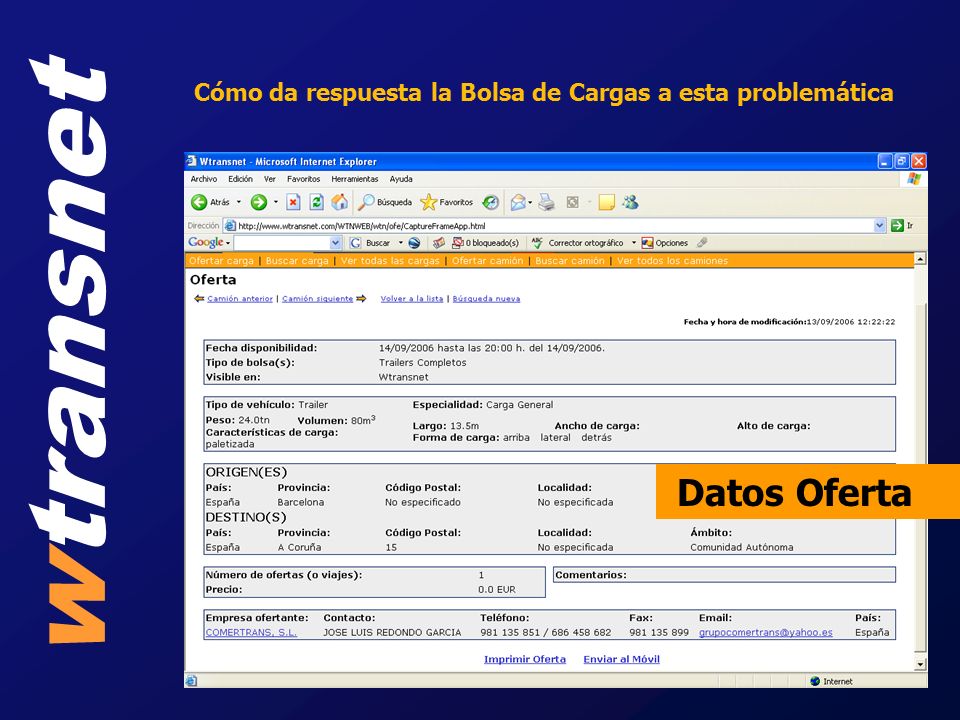The image size is (960, 720).
Task: Click the highlighter pen icon in Google toolbar
Action: [x=702, y=242]
